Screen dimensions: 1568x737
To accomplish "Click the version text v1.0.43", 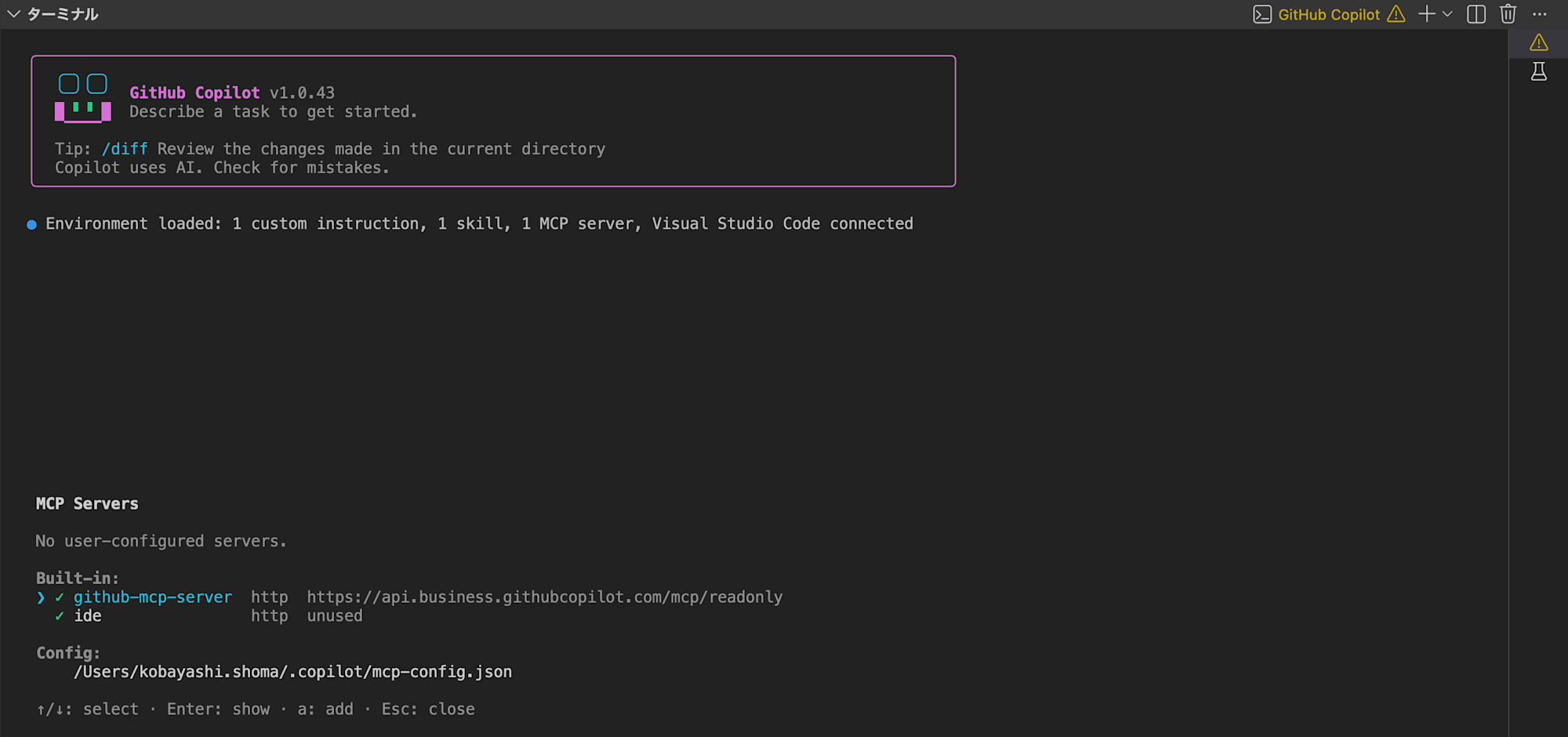I will click(302, 93).
